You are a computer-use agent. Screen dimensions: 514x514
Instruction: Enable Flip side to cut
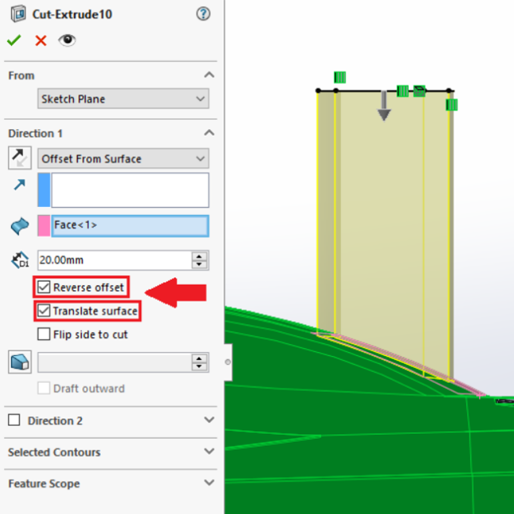pos(44,334)
